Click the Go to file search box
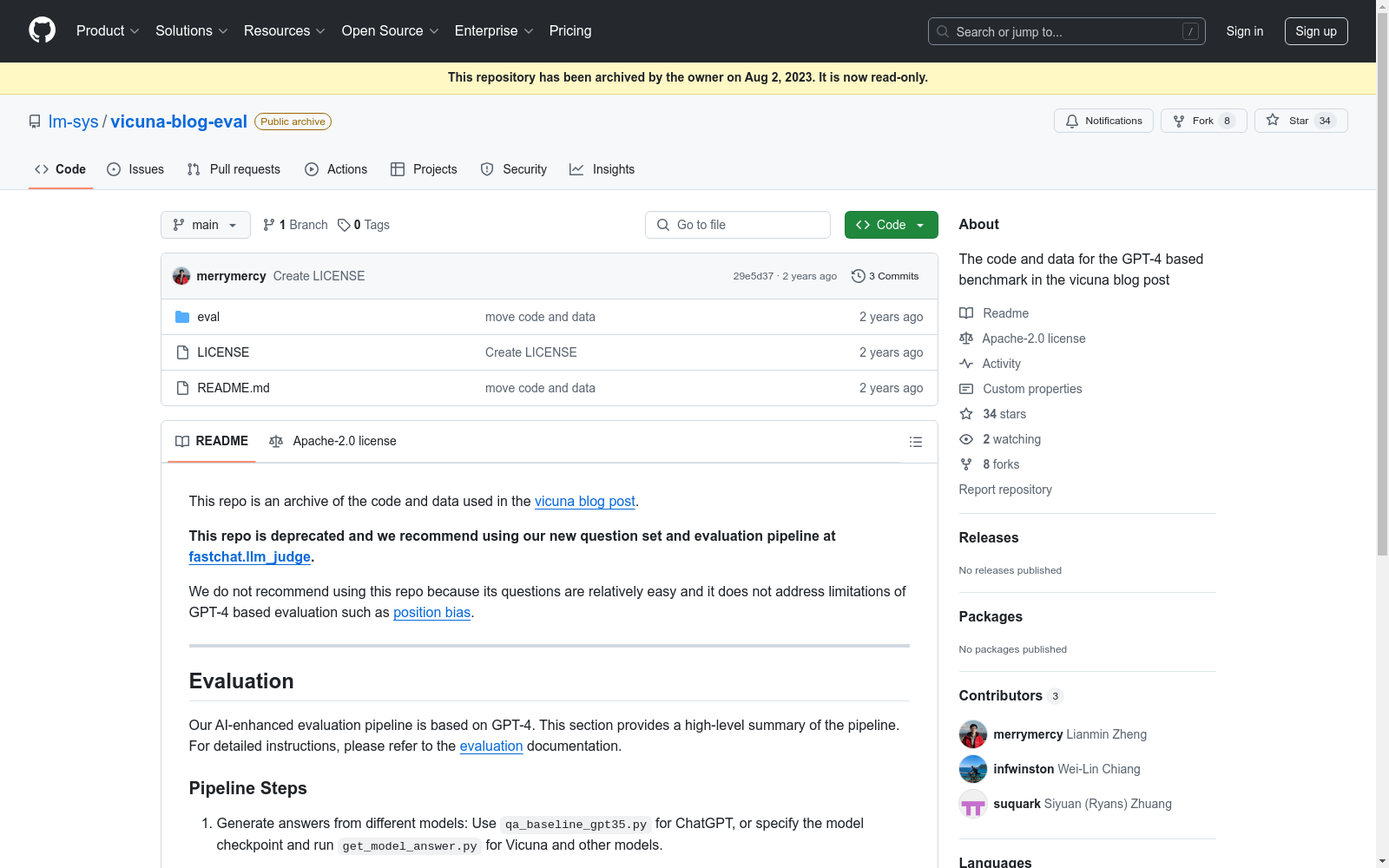 [738, 225]
